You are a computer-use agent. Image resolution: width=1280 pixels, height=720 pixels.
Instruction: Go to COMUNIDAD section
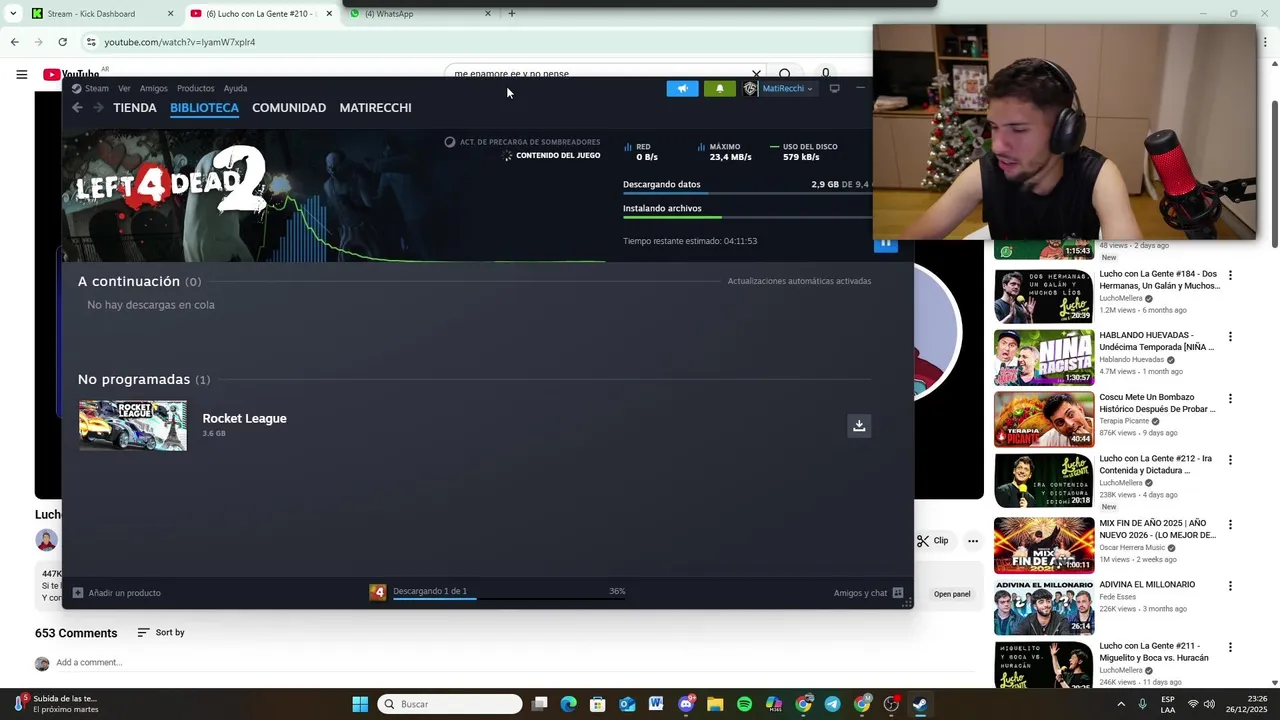289,108
